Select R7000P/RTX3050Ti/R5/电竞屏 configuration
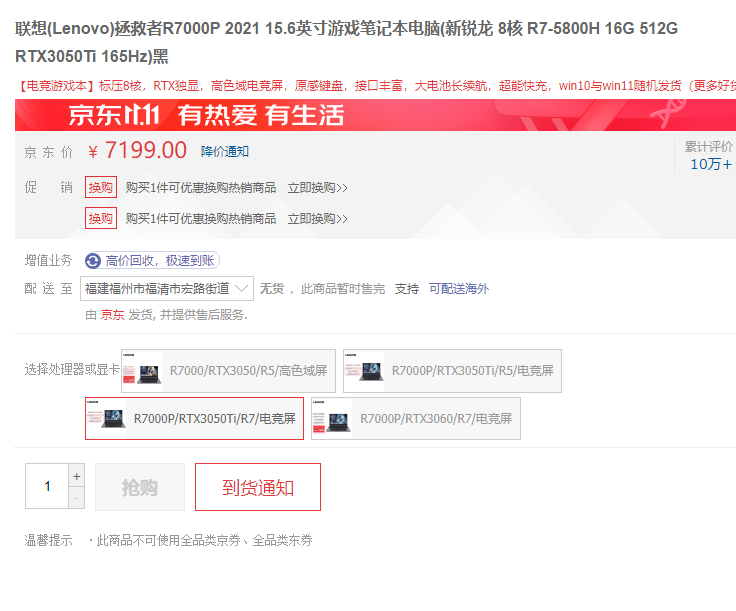The height and width of the screenshot is (611, 736). 452,371
